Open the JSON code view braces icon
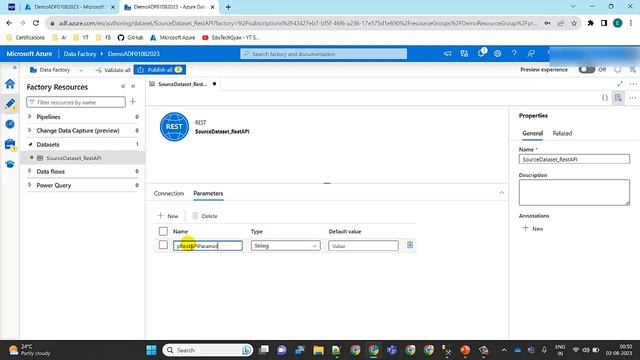640x360 pixels. 605,98
